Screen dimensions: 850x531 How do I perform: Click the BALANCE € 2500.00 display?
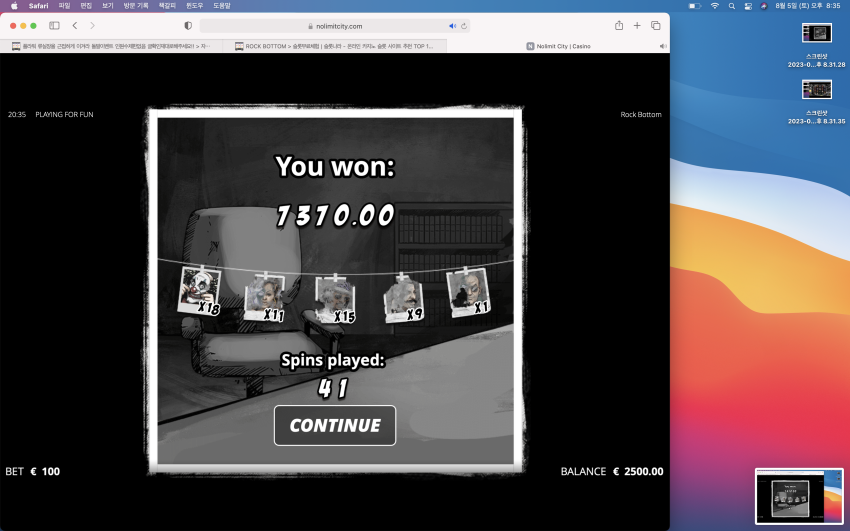(611, 471)
